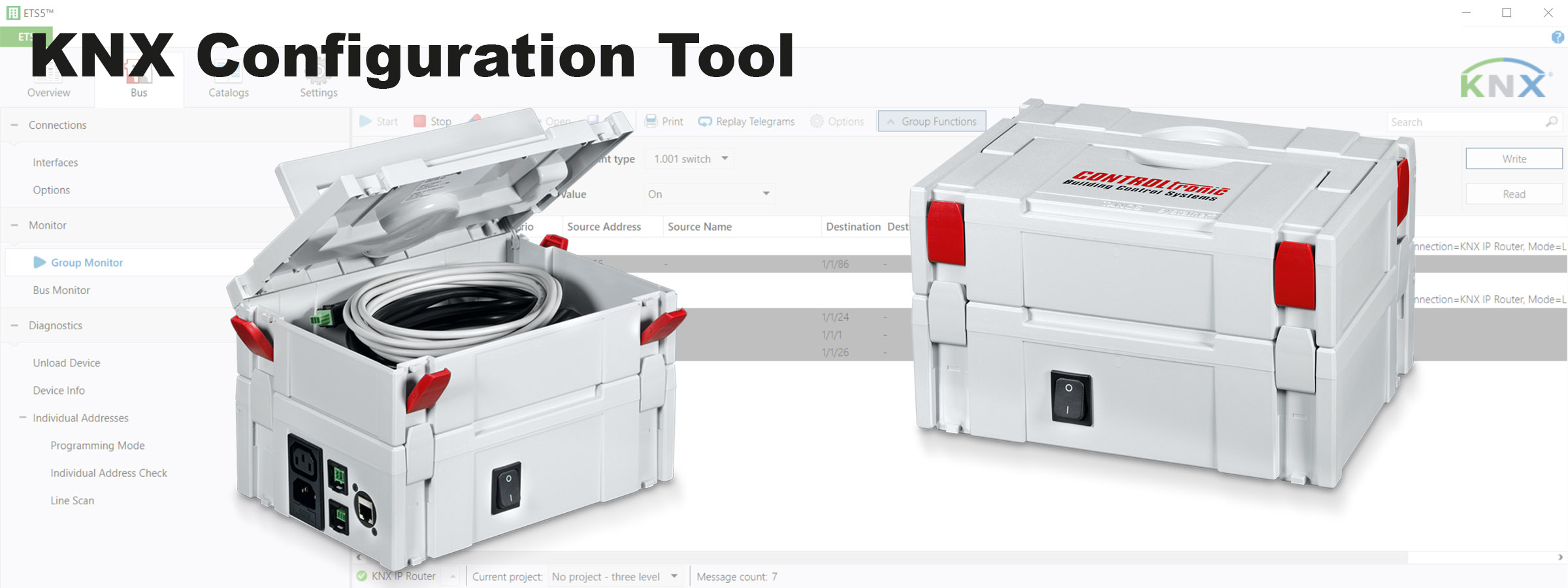Open Individual Address Check item

point(108,473)
